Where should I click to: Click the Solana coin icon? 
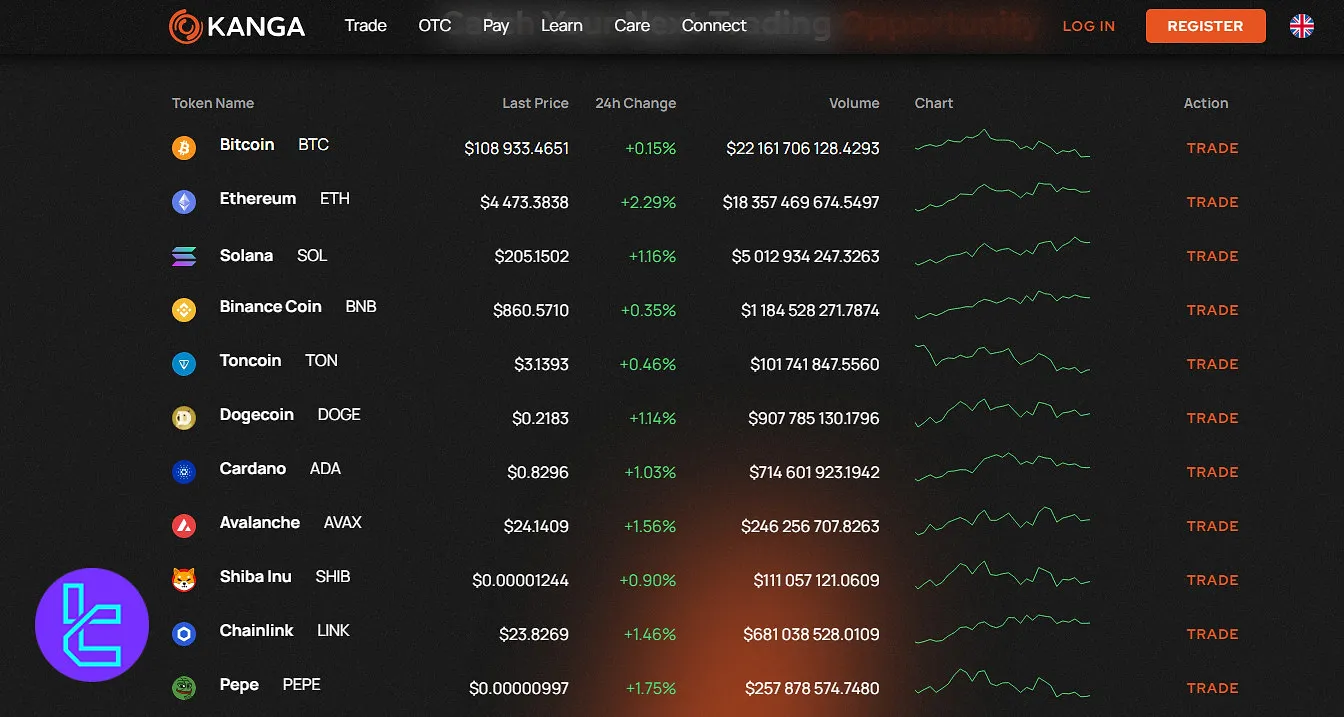coord(184,256)
